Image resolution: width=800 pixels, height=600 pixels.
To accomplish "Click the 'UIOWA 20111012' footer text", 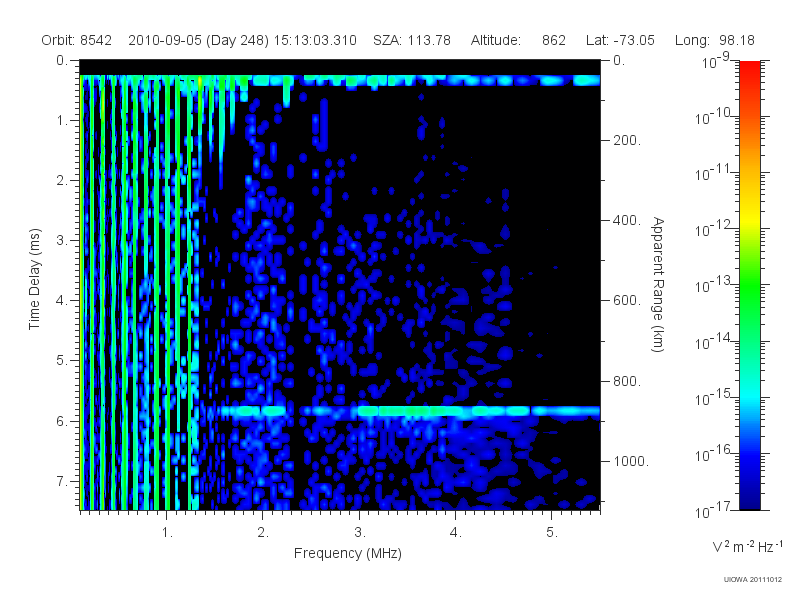I will [753, 579].
